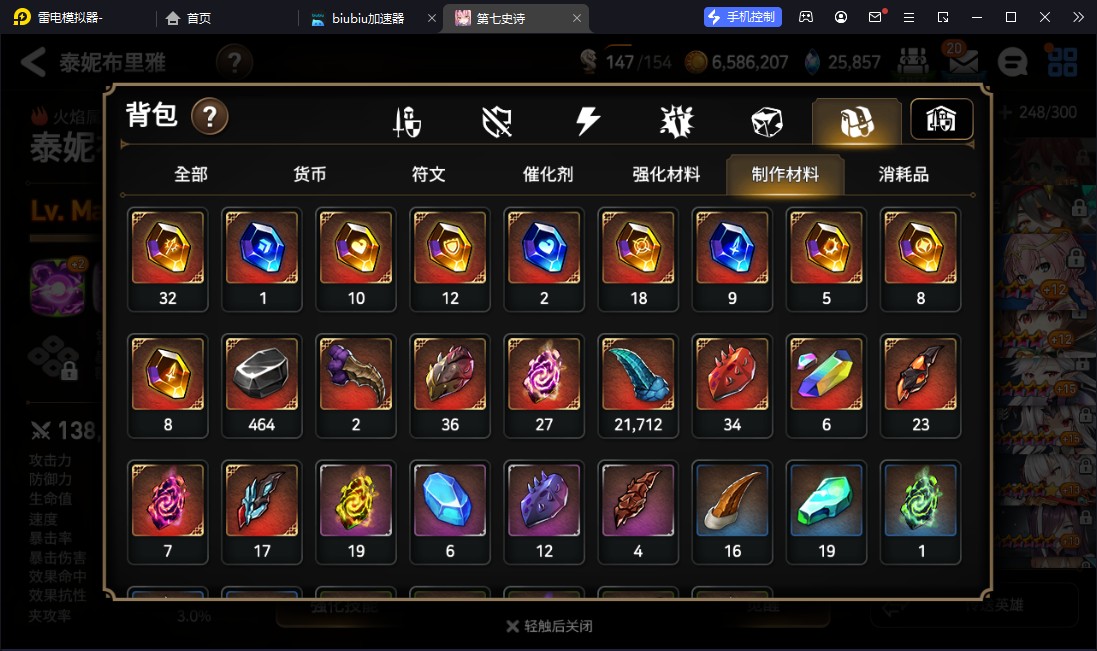Open the treasure chest materials category
The image size is (1097, 651).
tap(856, 122)
